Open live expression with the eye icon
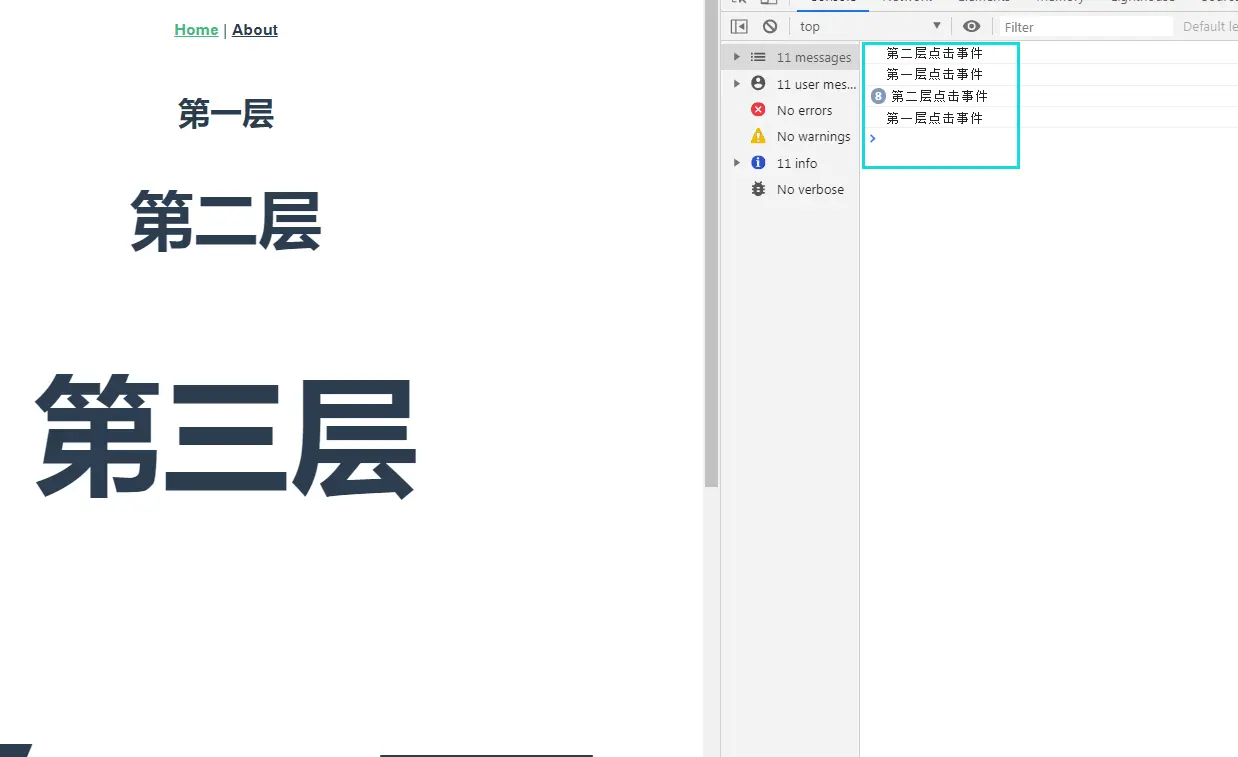 point(971,26)
